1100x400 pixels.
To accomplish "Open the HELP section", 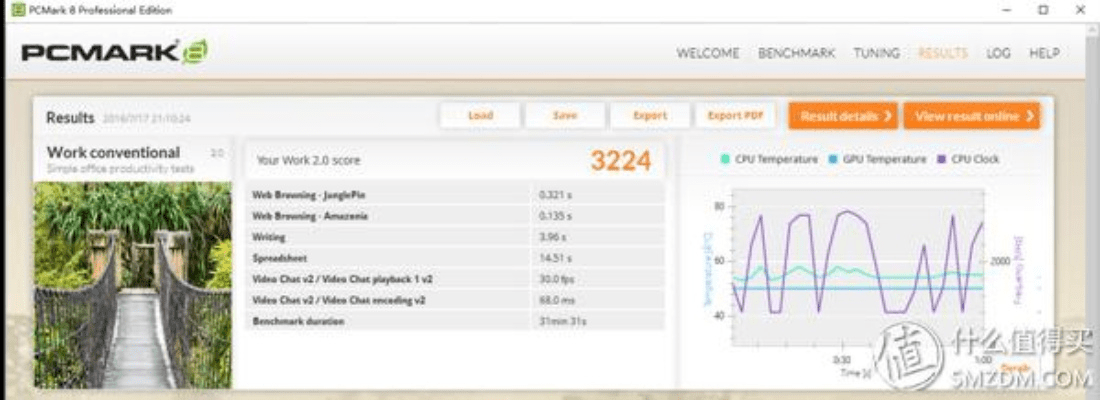I will pyautogui.click(x=1044, y=53).
